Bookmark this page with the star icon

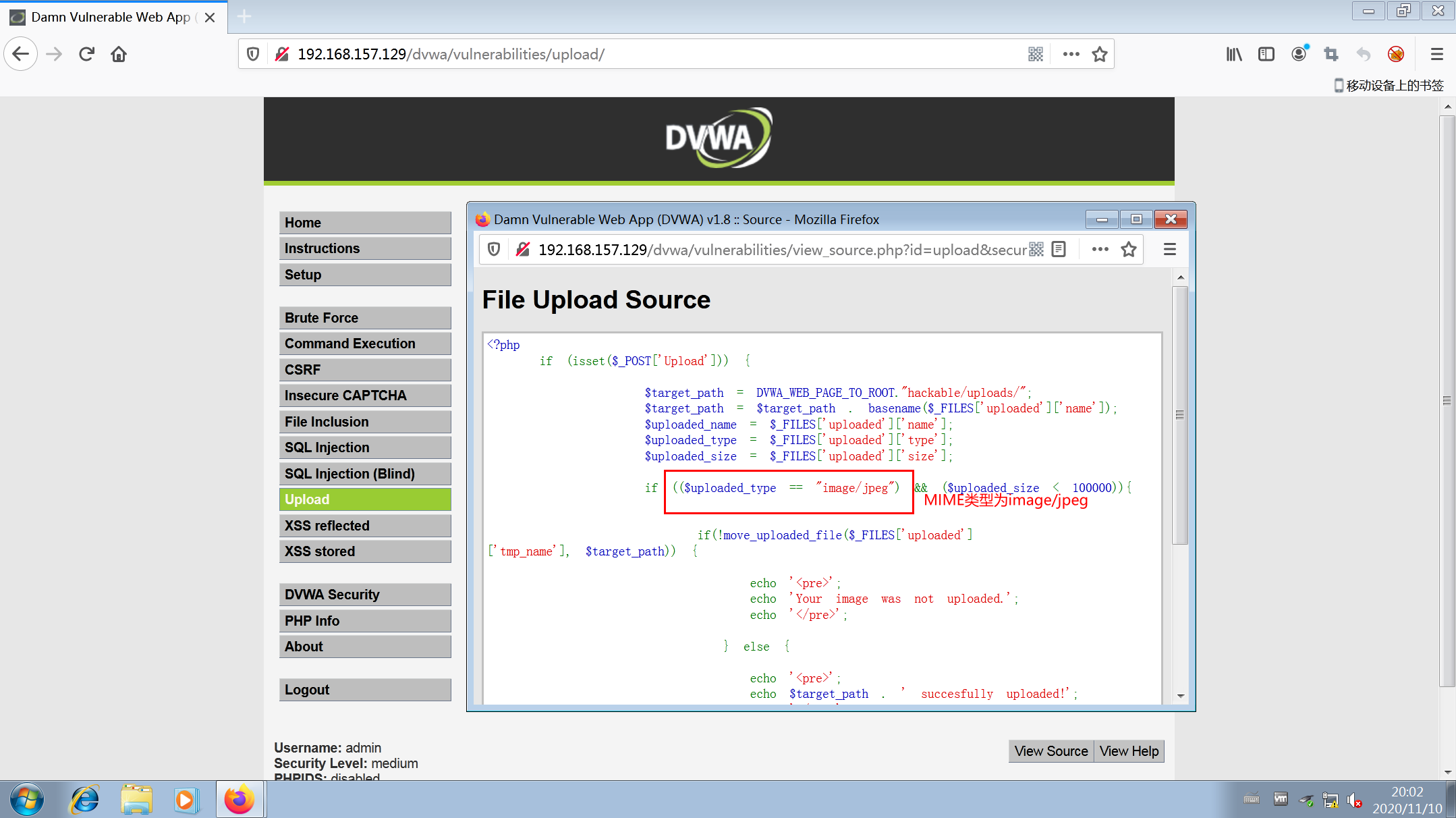click(x=1100, y=54)
